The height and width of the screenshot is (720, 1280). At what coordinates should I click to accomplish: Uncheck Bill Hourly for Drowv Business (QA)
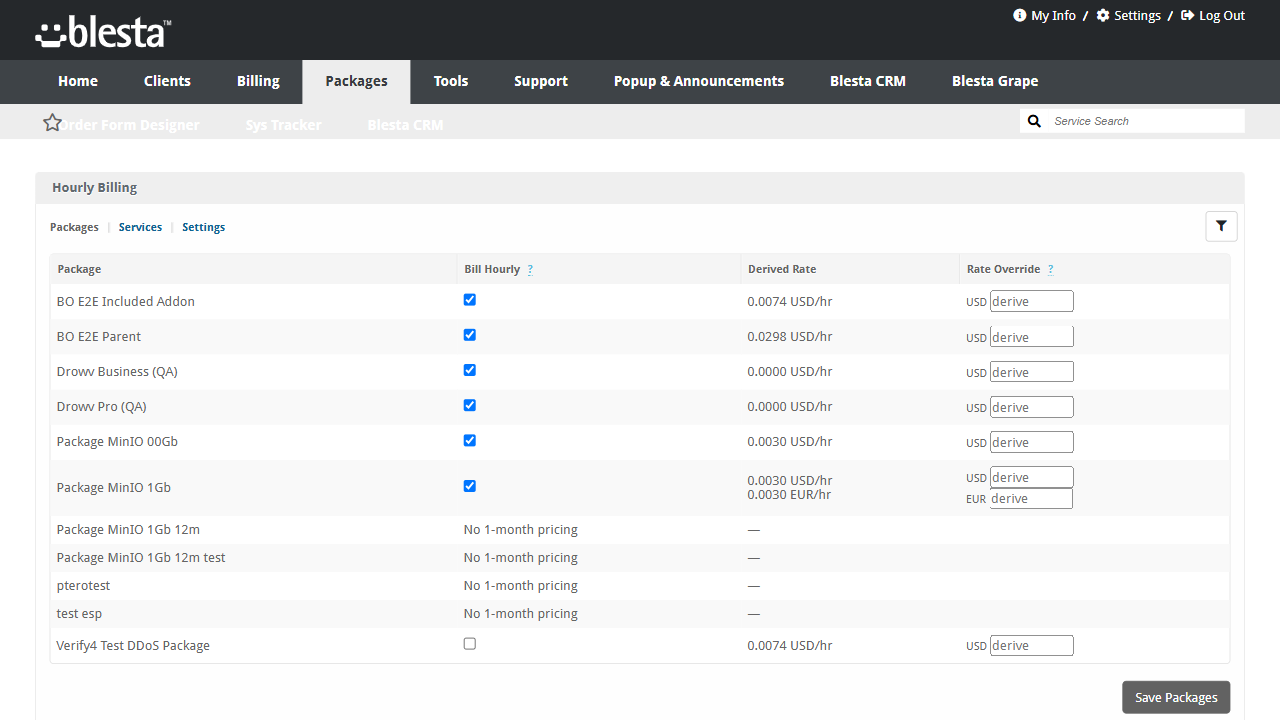[x=470, y=370]
